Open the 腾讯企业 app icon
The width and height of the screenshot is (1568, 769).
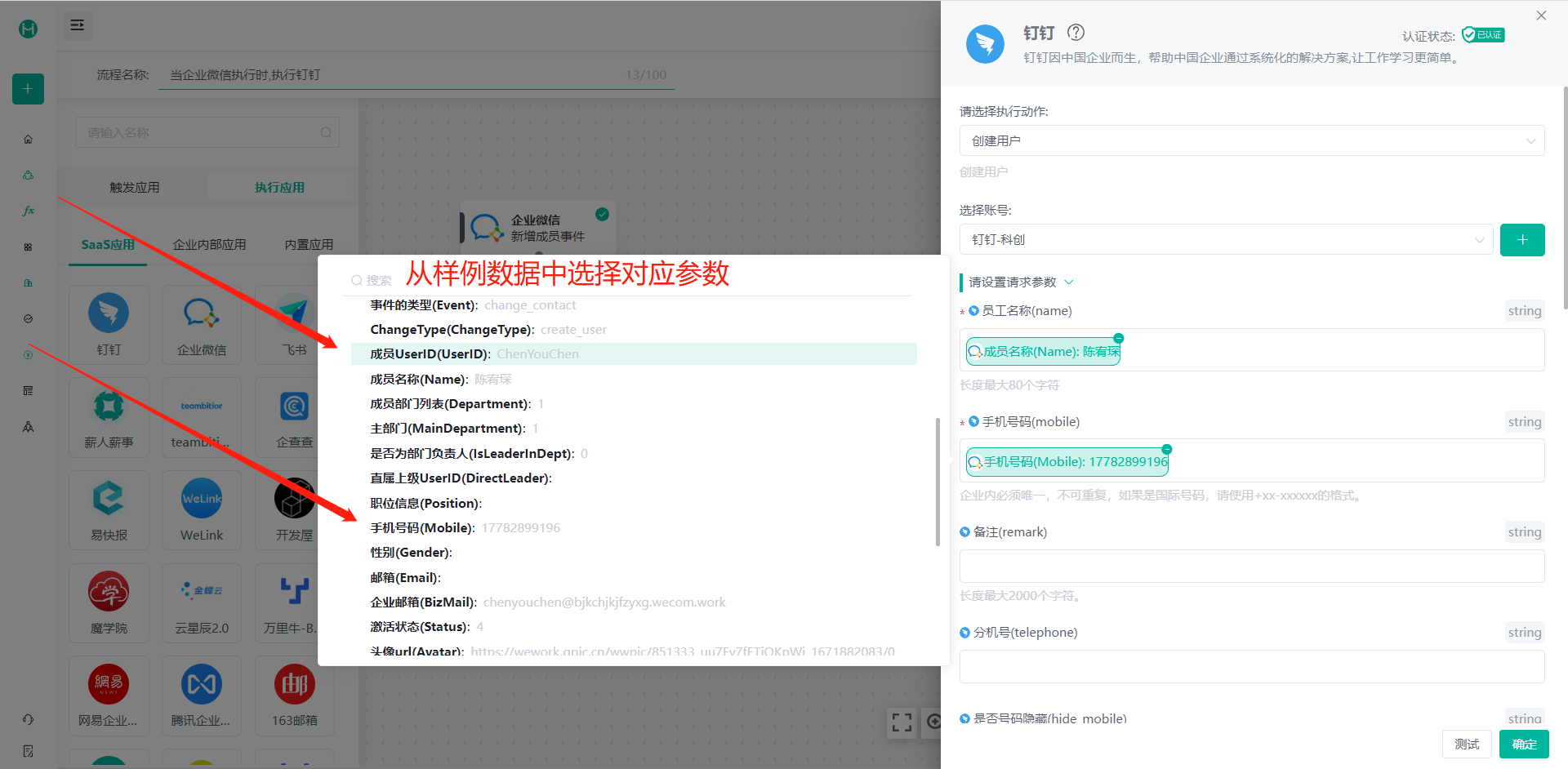click(201, 684)
